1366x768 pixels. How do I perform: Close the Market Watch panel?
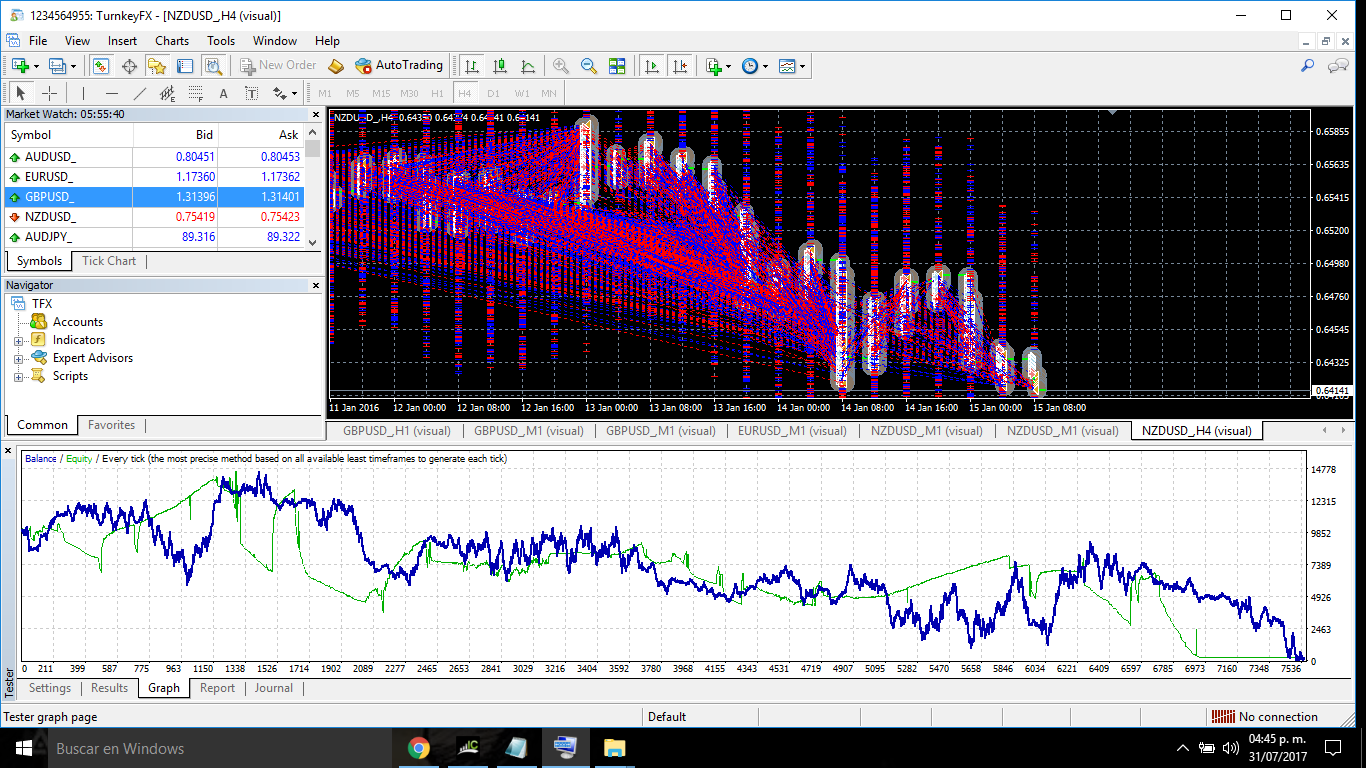[x=316, y=114]
